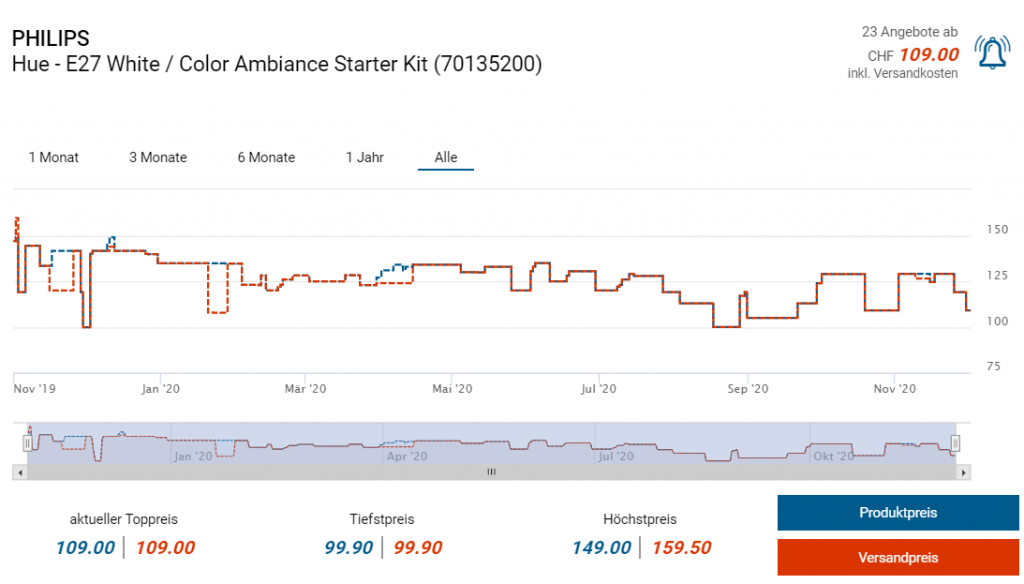Click the Jan '20 area in the navigator
The width and height of the screenshot is (1024, 584).
point(193,455)
